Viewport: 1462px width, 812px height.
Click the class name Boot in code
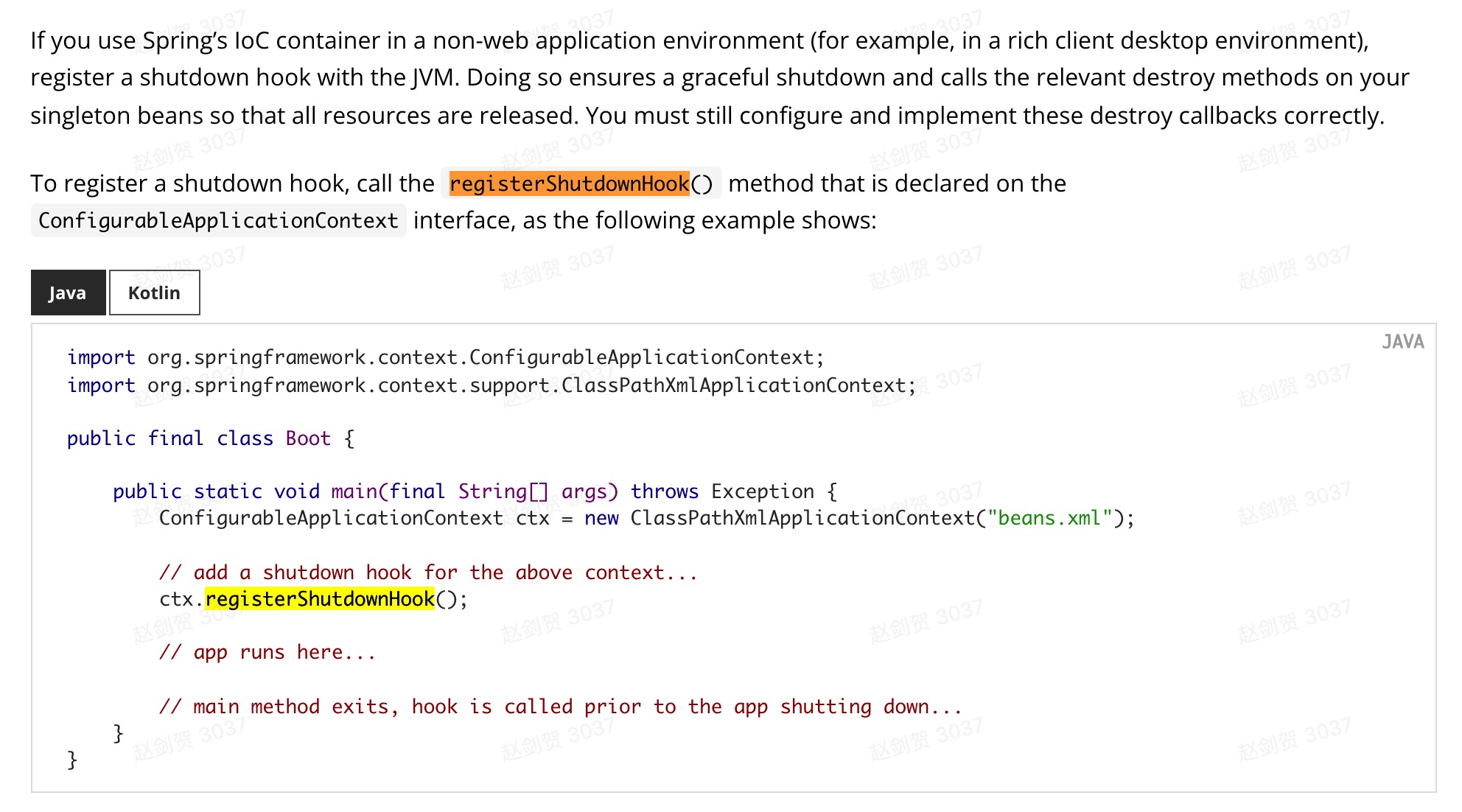tap(308, 438)
